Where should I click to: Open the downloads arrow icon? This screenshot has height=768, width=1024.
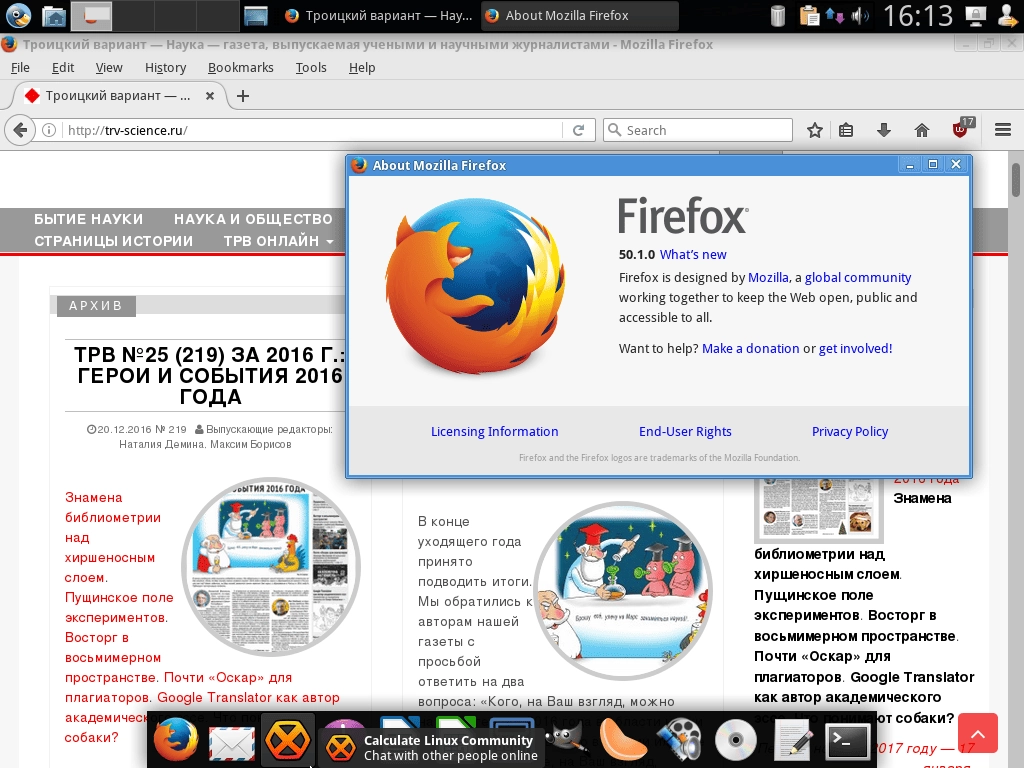pos(884,130)
